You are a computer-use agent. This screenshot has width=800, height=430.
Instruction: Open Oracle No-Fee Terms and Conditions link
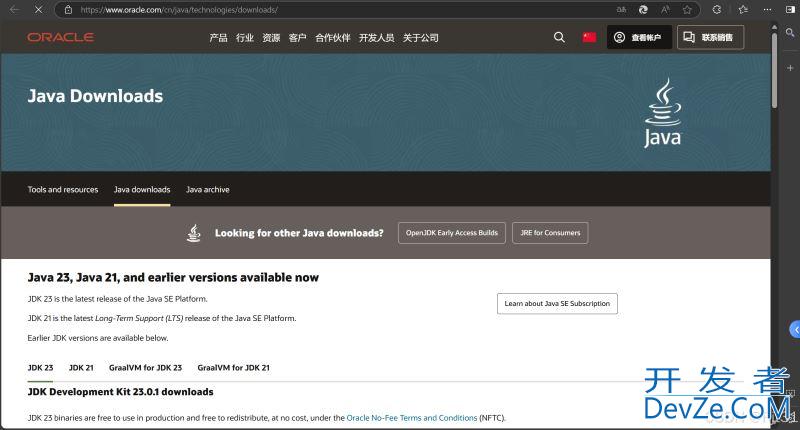pyautogui.click(x=412, y=418)
